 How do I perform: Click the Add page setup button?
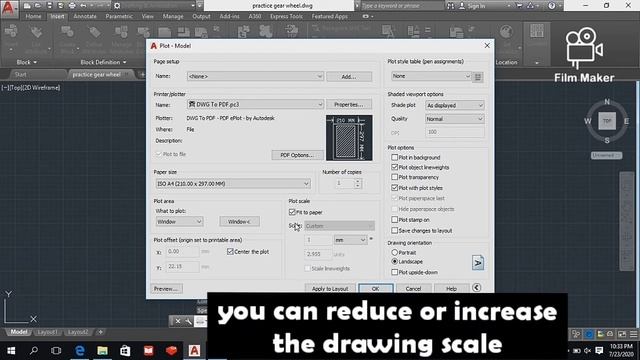(349, 76)
